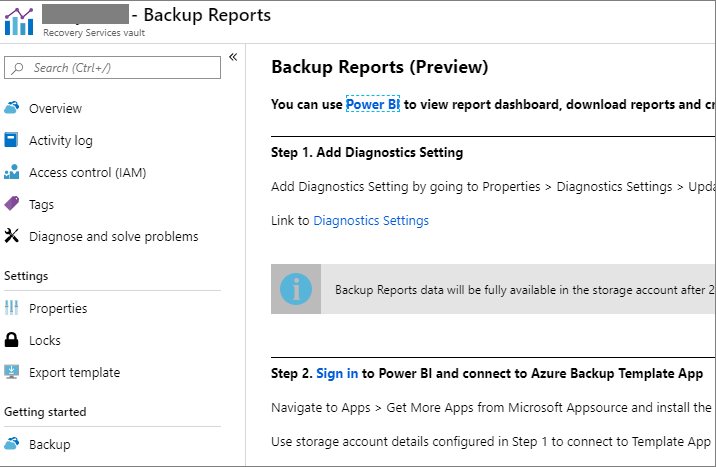Click the Locks padlock icon
716x467 pixels.
click(11, 340)
